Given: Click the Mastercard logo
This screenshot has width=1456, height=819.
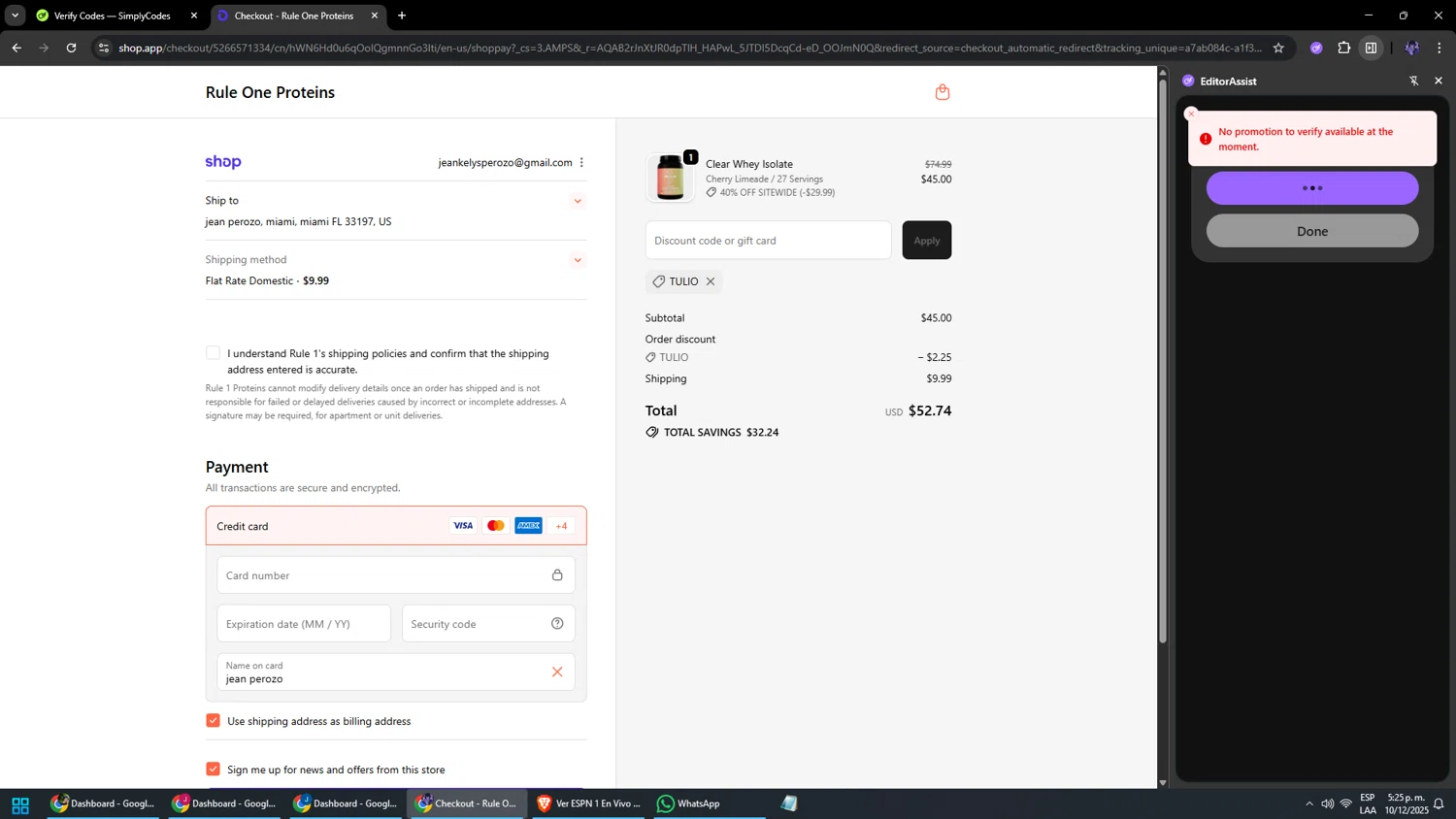Looking at the screenshot, I should click(x=496, y=526).
